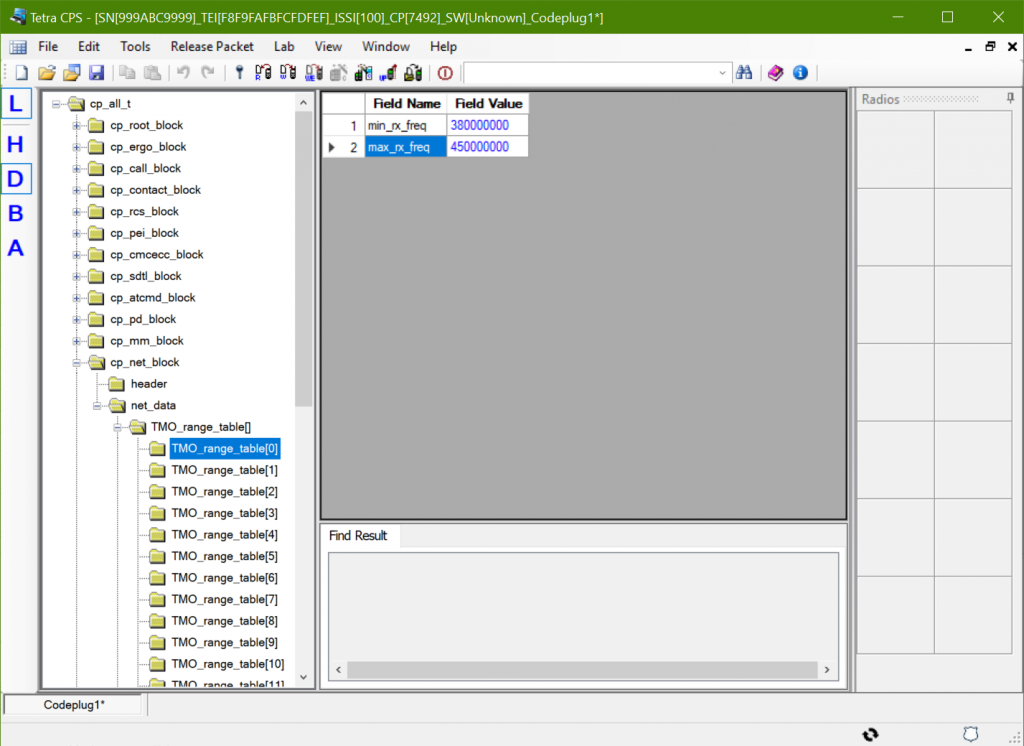Toggle the H button in left sidebar

pyautogui.click(x=16, y=145)
